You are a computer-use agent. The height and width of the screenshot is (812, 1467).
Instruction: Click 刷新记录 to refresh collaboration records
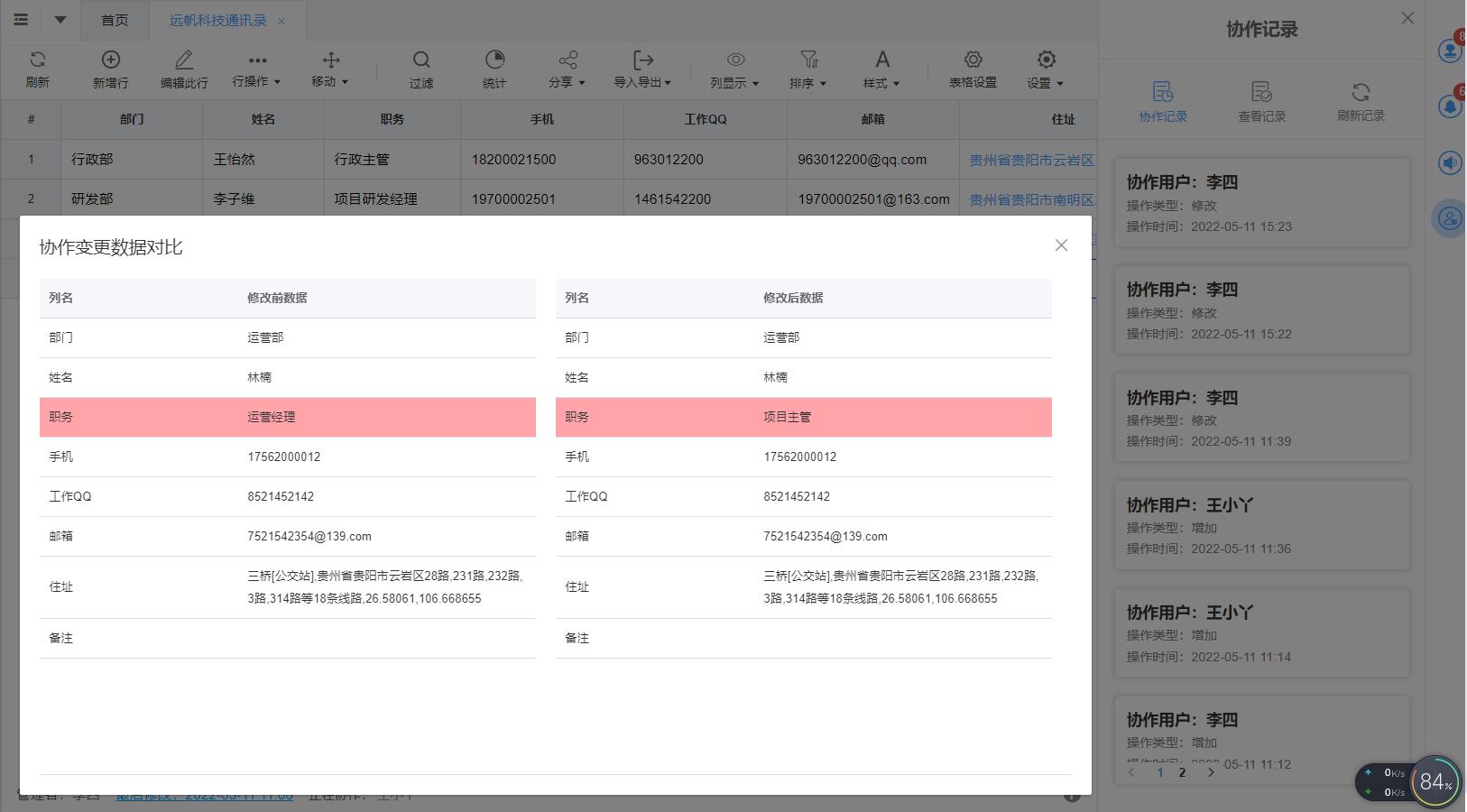pos(1360,99)
